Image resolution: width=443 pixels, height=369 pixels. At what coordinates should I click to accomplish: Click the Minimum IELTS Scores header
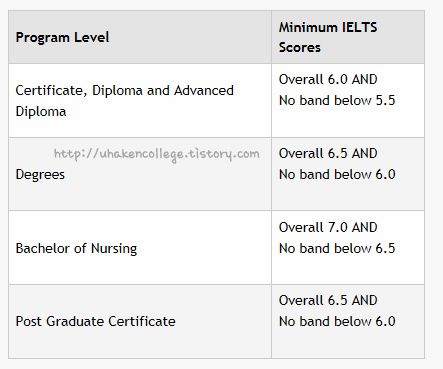tap(348, 37)
